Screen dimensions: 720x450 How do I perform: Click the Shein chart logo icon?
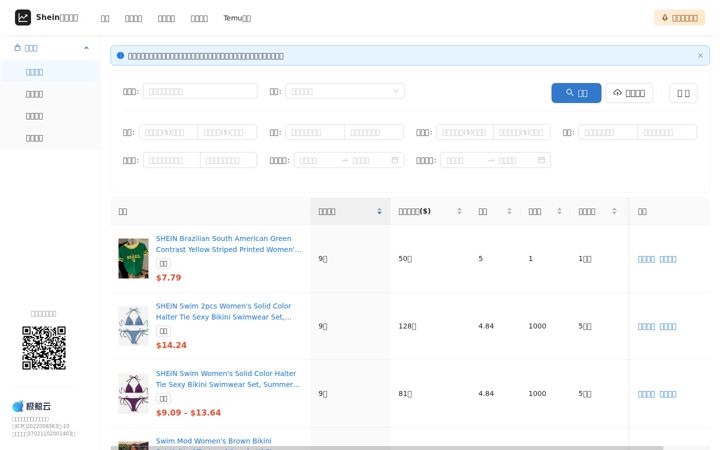tap(22, 17)
